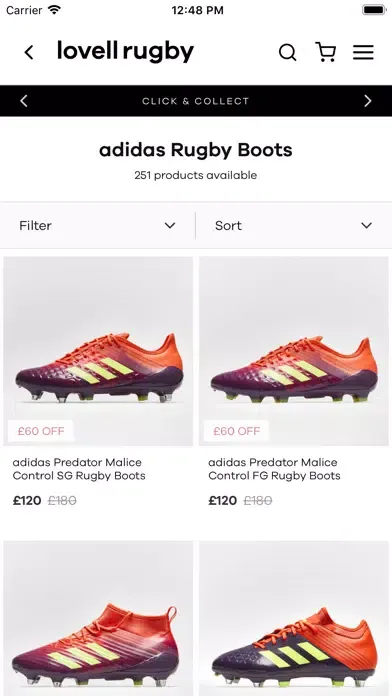The width and height of the screenshot is (392, 696).
Task: Tap the chevron next to Sort
Action: (366, 225)
